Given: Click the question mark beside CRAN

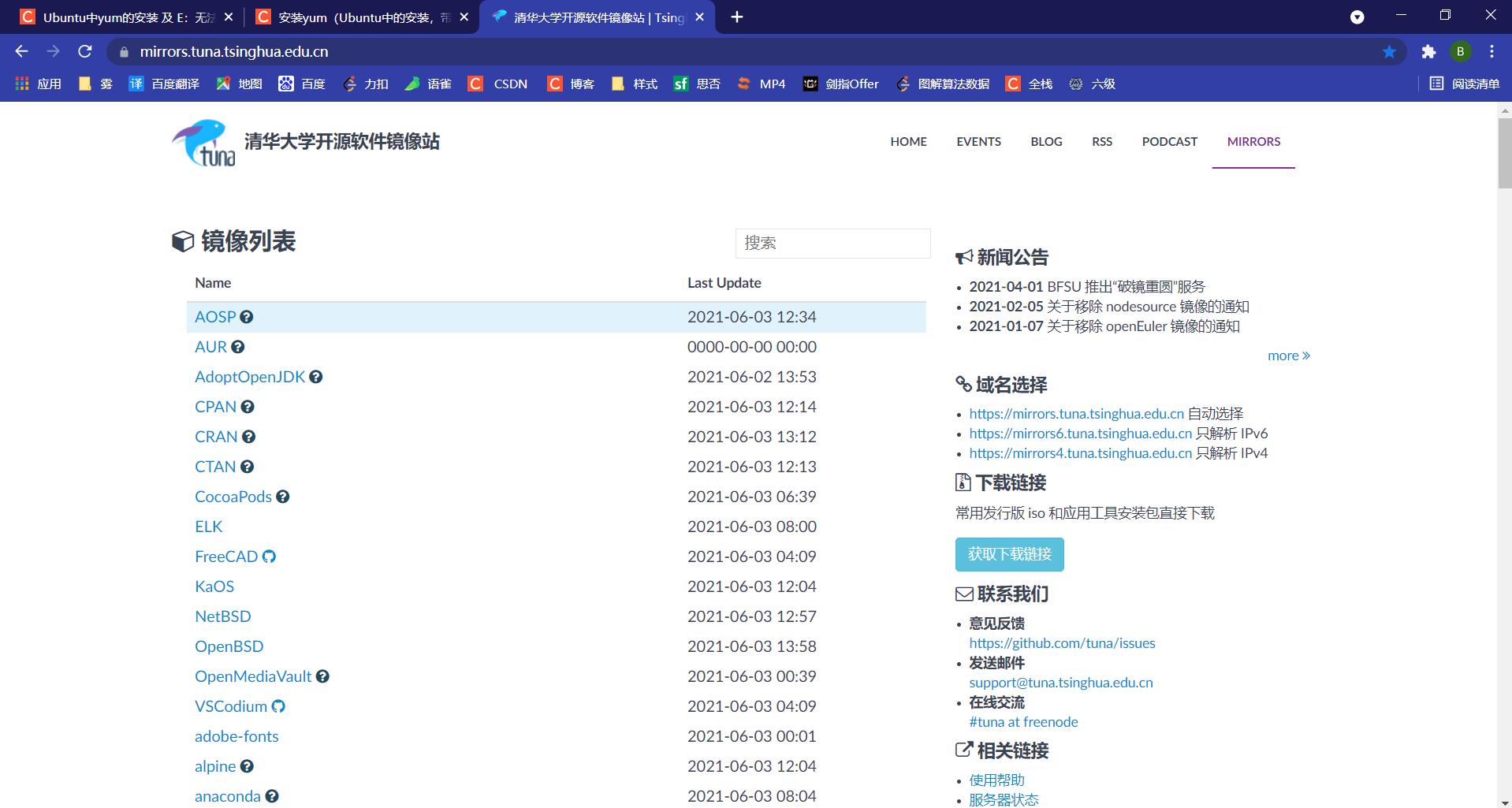Looking at the screenshot, I should click(248, 437).
